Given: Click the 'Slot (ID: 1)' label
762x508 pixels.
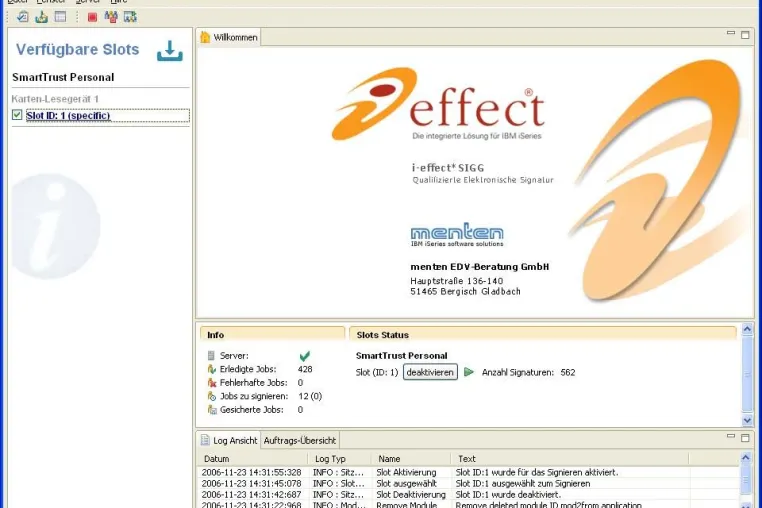Looking at the screenshot, I should point(377,372).
